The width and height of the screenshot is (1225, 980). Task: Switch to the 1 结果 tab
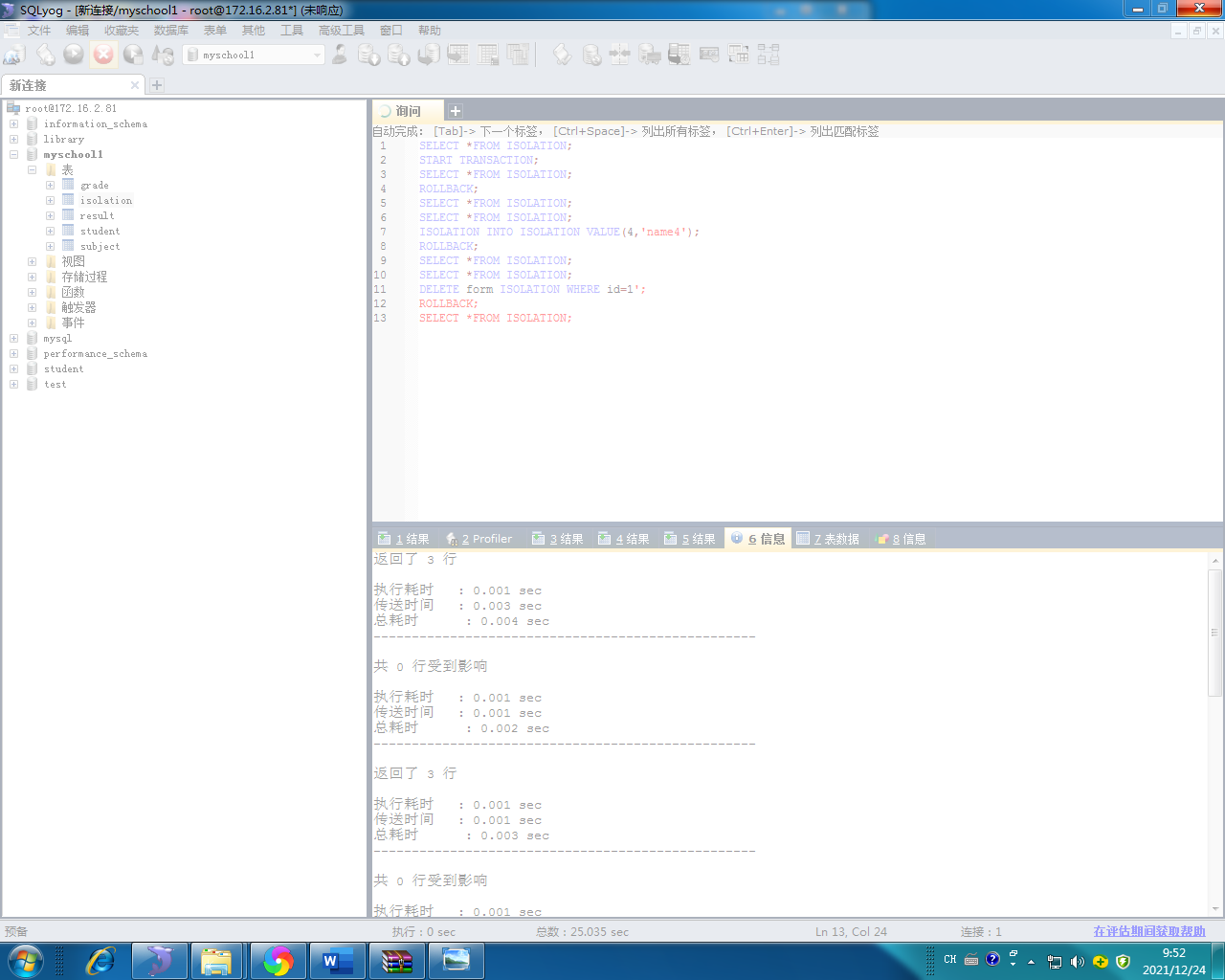click(x=404, y=539)
